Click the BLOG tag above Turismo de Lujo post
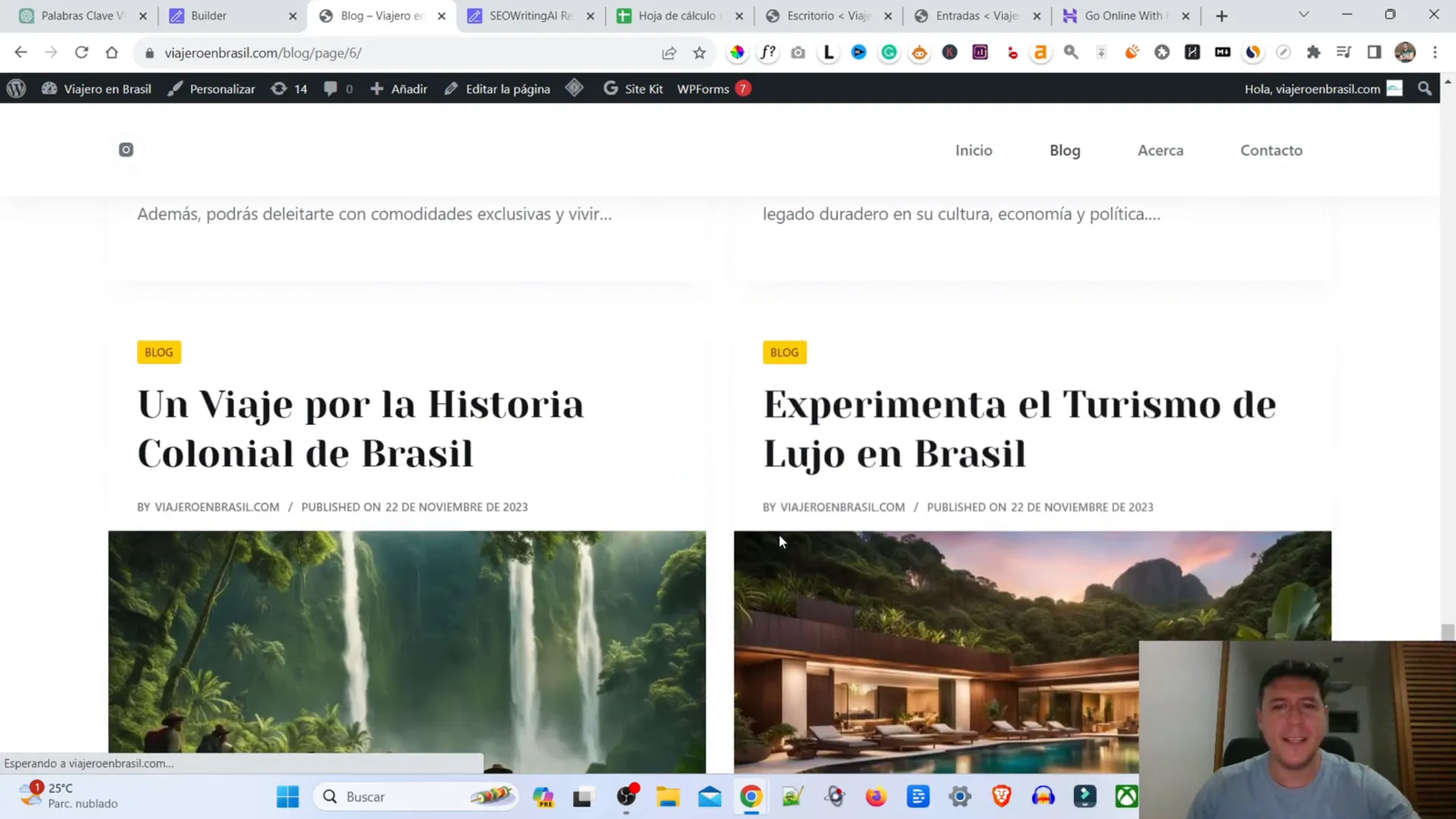This screenshot has height=819, width=1456. click(x=784, y=352)
